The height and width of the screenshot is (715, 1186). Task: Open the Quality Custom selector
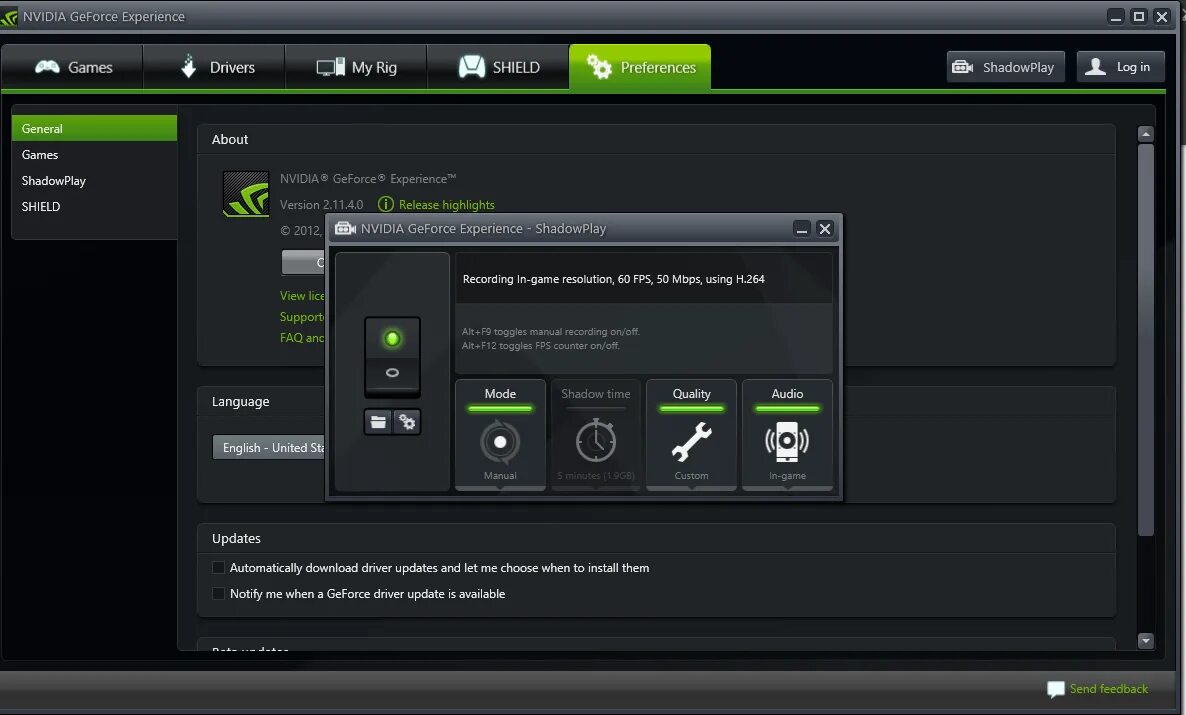(x=691, y=435)
